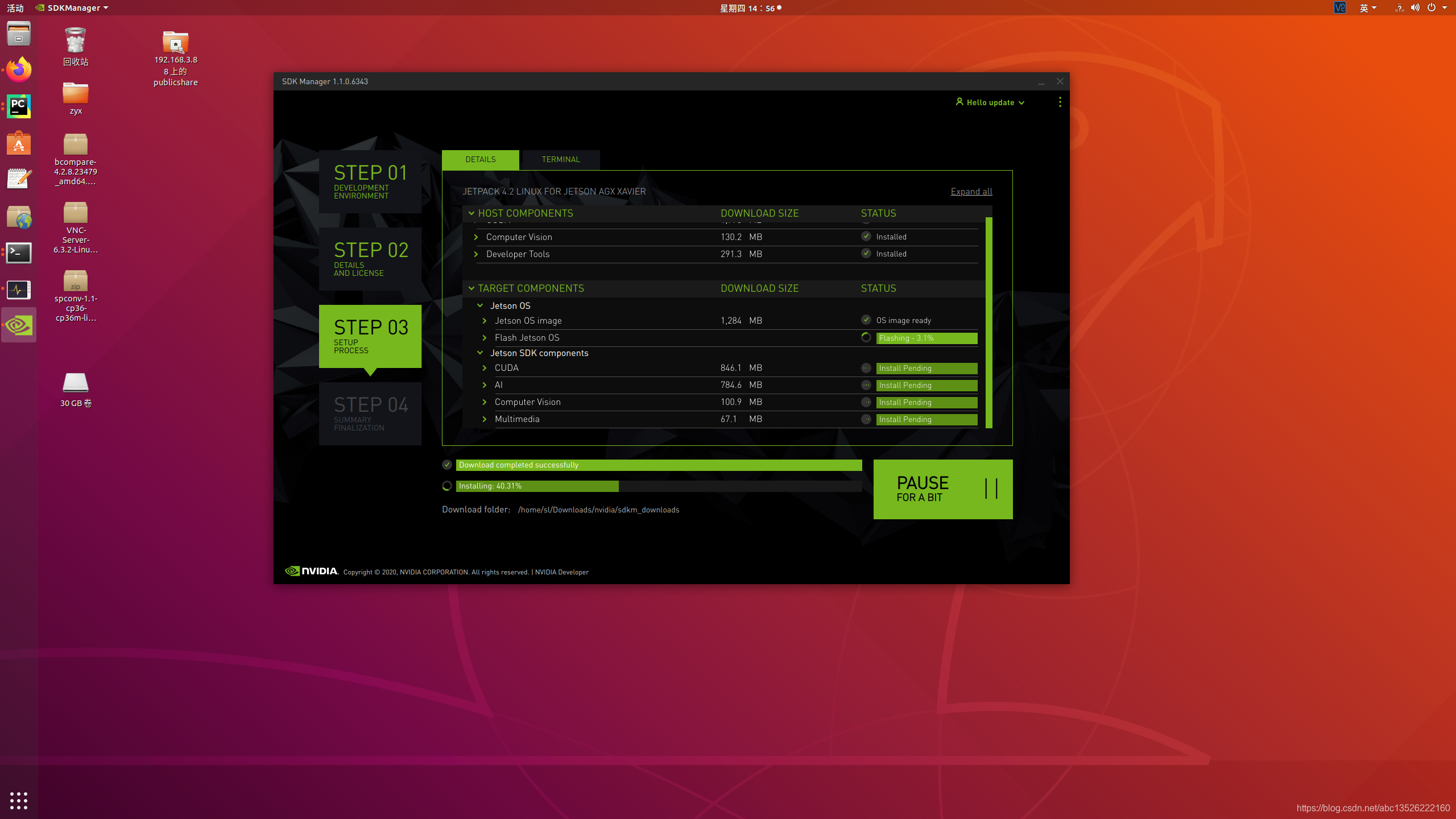
Task: Click Flash Jetson OS spinner icon
Action: tap(866, 337)
